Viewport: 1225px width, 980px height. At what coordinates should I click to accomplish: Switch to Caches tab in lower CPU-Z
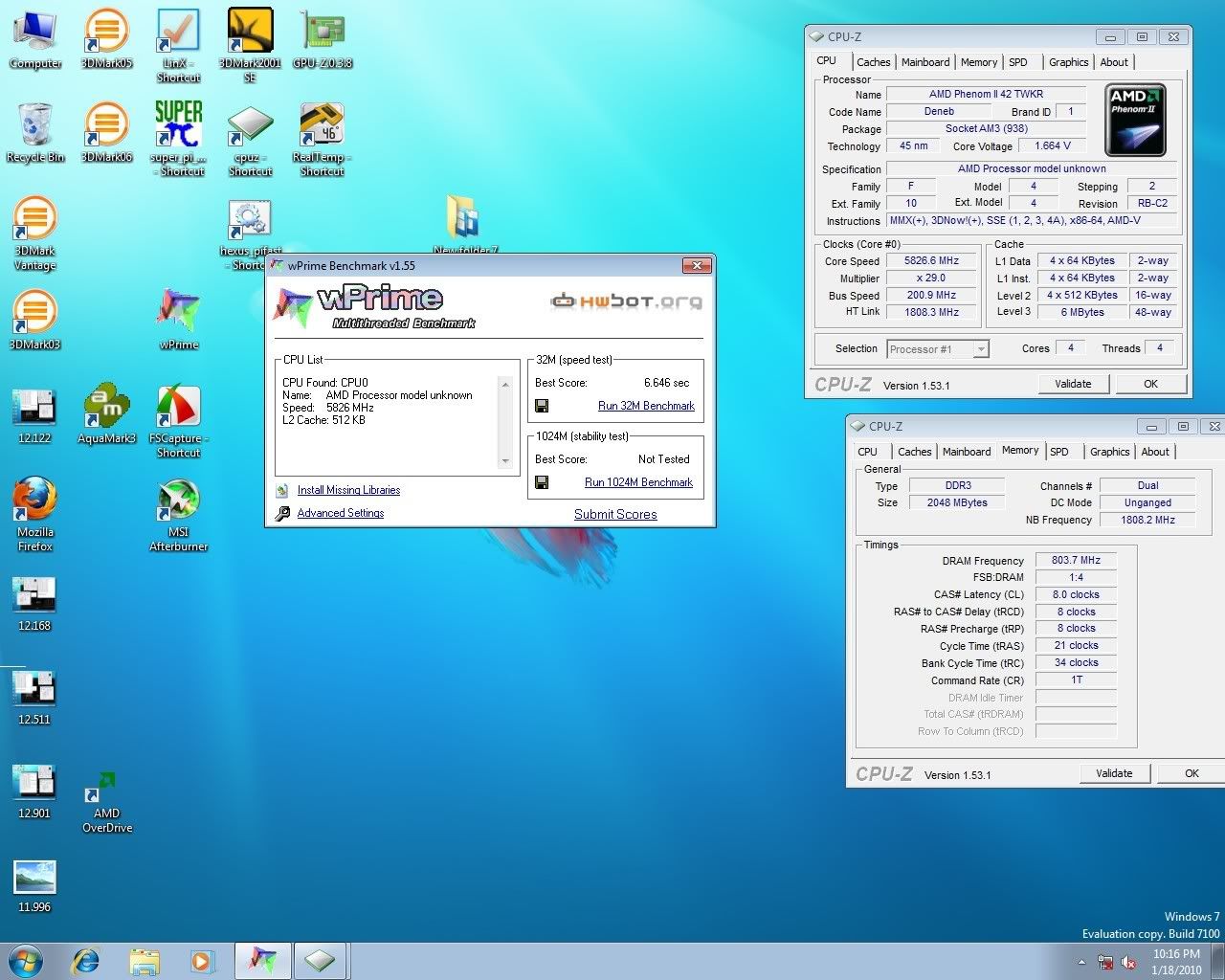(x=914, y=452)
